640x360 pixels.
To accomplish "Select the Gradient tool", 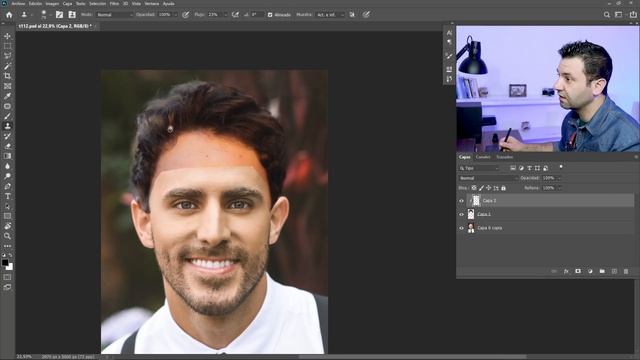I will pyautogui.click(x=7, y=156).
